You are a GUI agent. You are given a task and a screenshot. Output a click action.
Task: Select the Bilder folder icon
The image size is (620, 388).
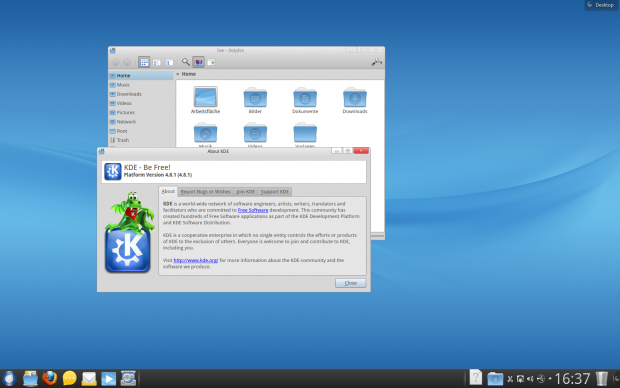point(255,97)
